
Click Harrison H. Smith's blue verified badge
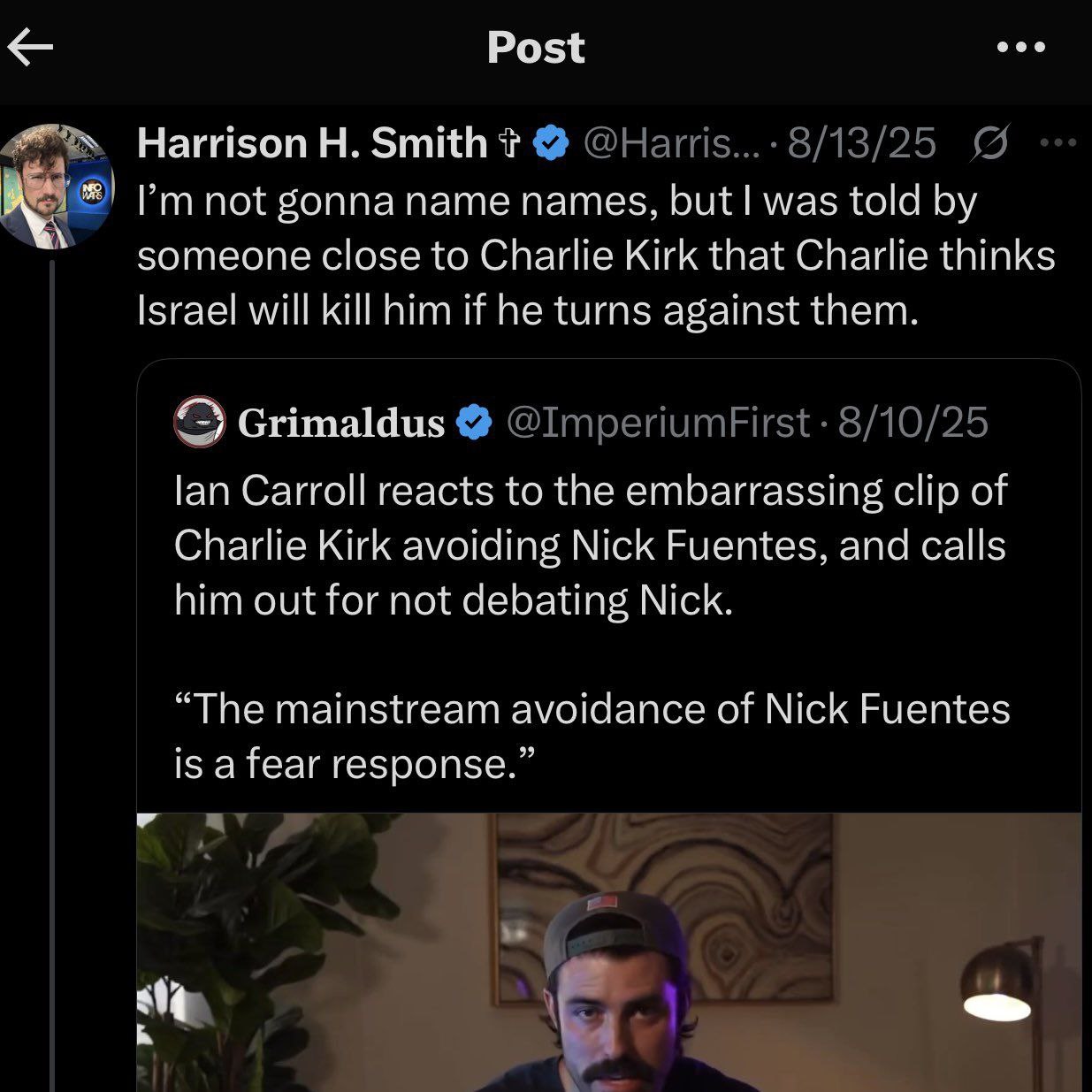tap(553, 144)
